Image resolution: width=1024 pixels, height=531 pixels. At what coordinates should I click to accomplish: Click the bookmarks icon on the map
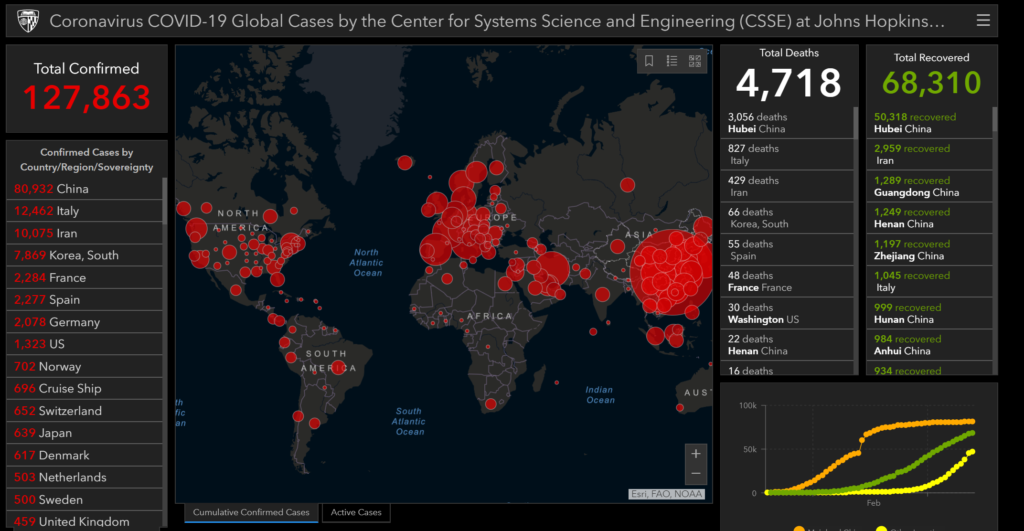(x=649, y=61)
